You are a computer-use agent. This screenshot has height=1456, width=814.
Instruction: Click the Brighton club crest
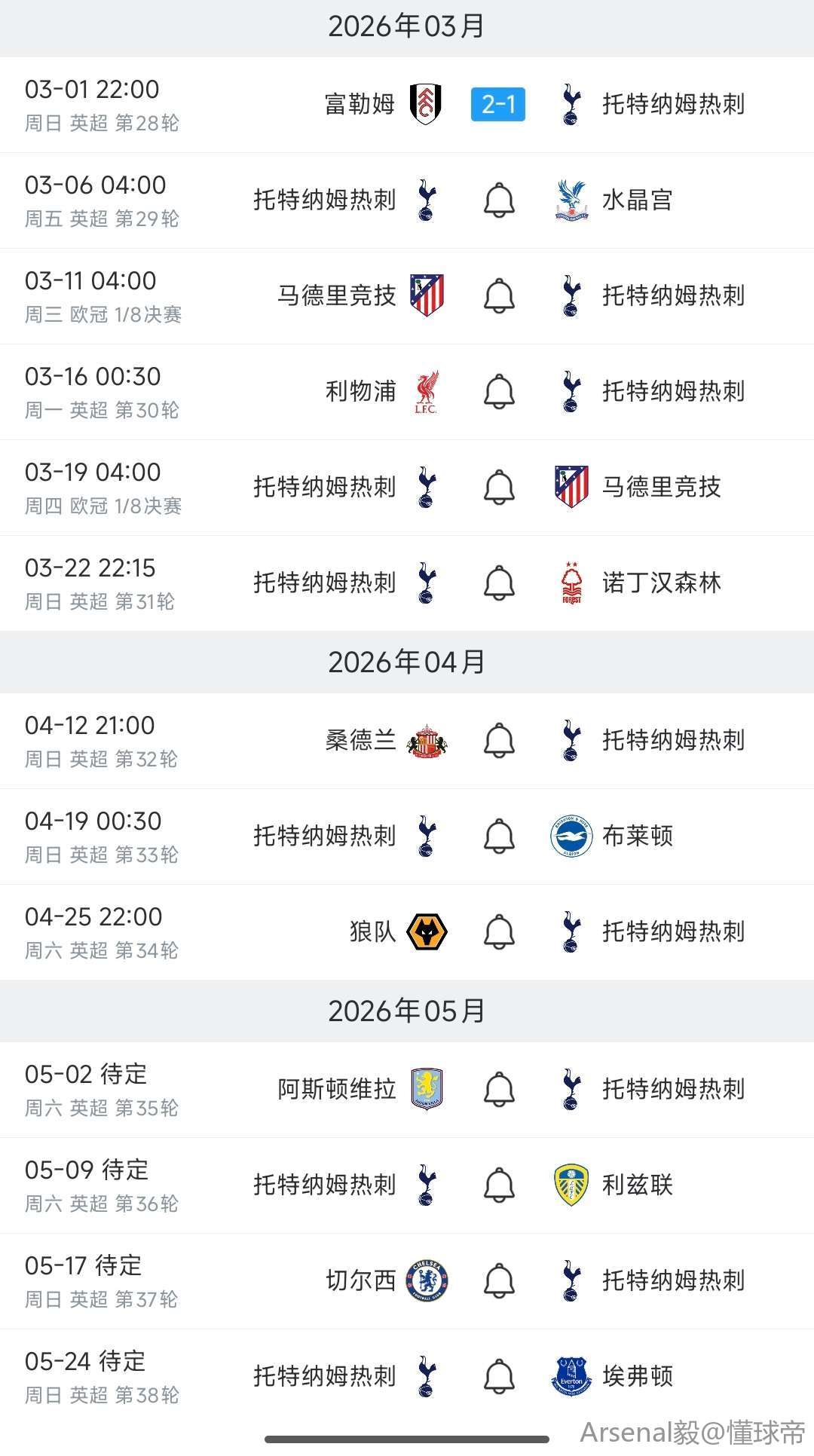coord(571,836)
